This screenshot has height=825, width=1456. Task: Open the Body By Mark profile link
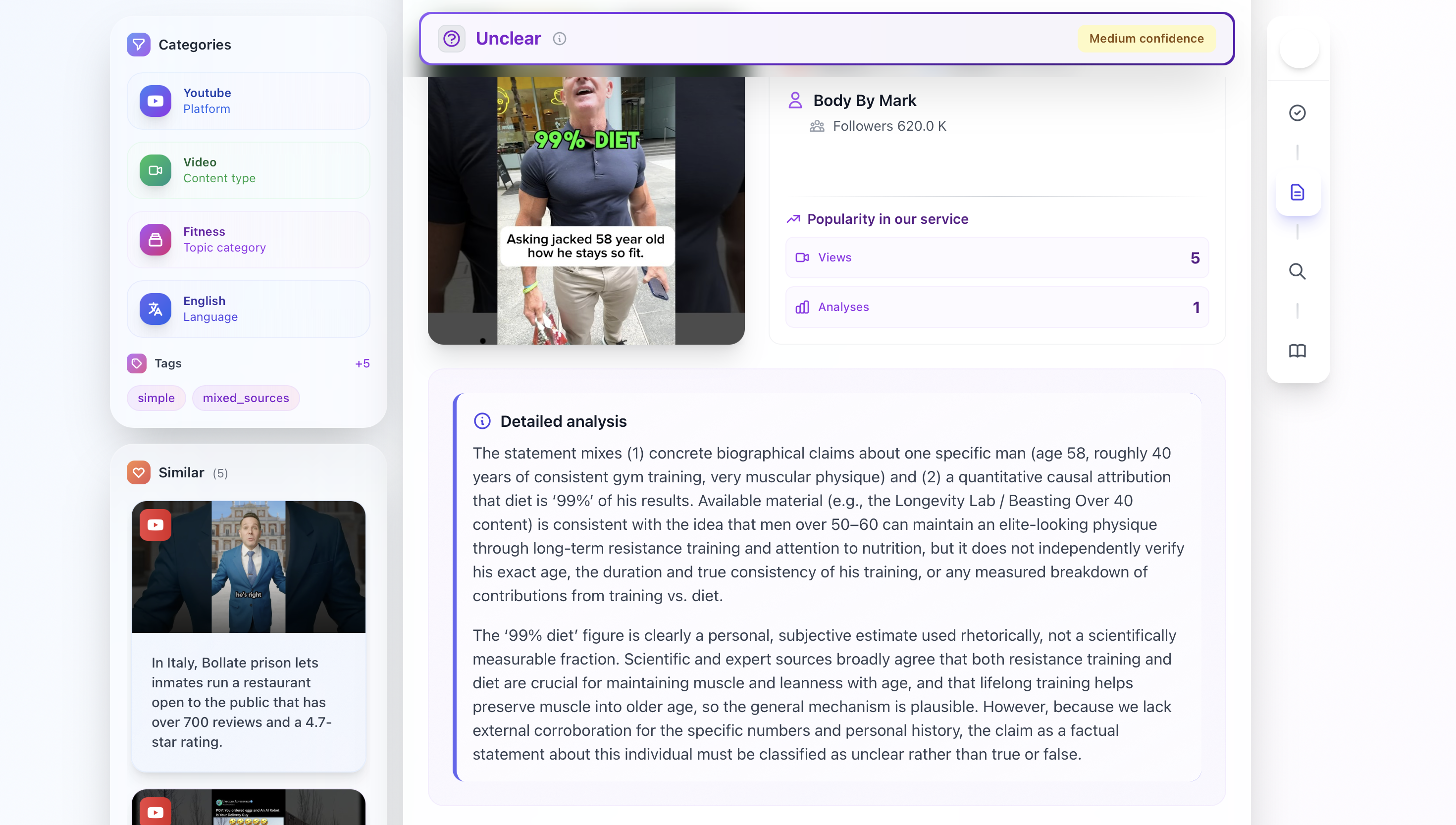pos(865,101)
